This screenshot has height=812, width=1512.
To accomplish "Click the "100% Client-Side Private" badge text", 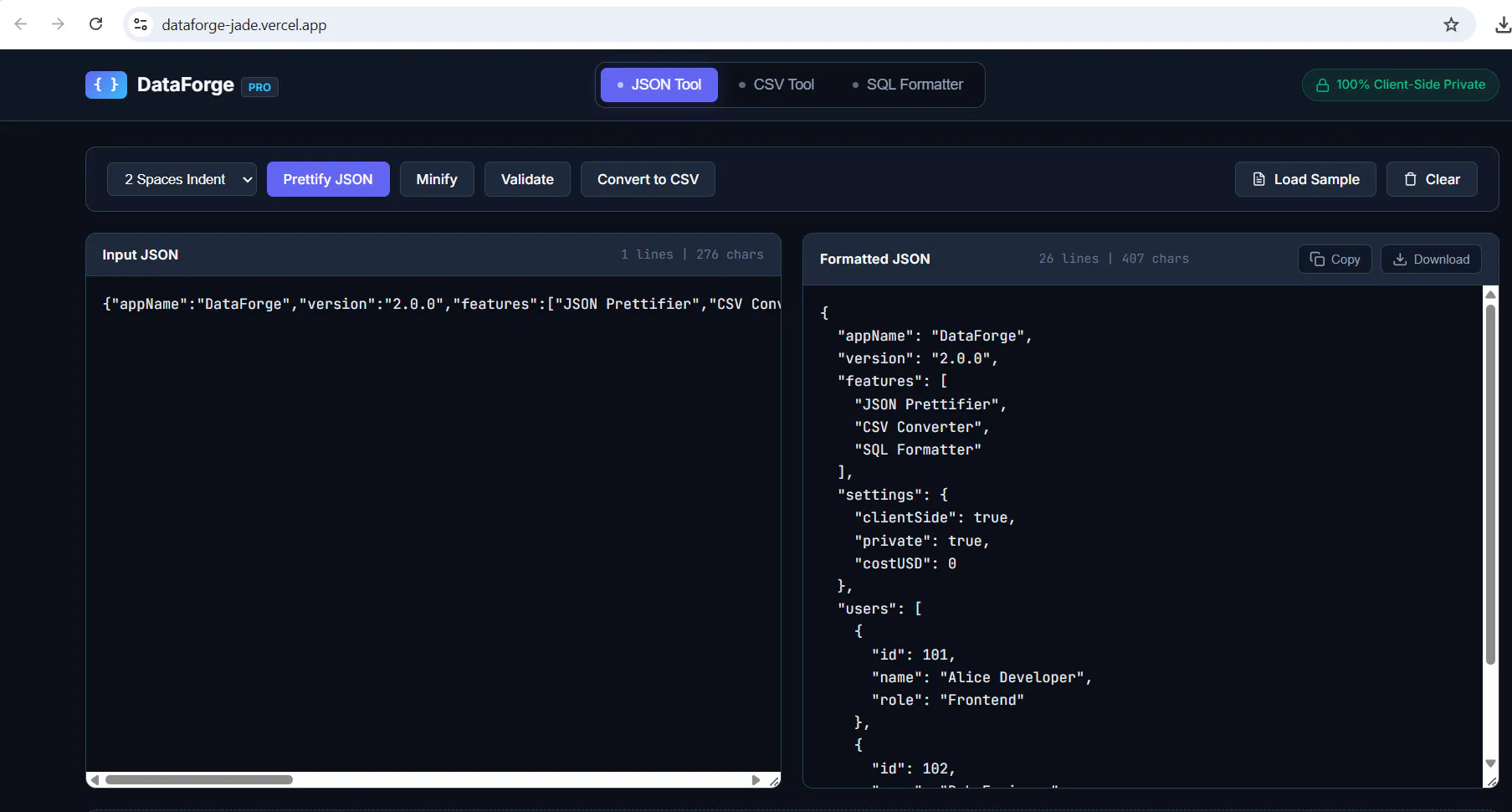I will [1411, 85].
